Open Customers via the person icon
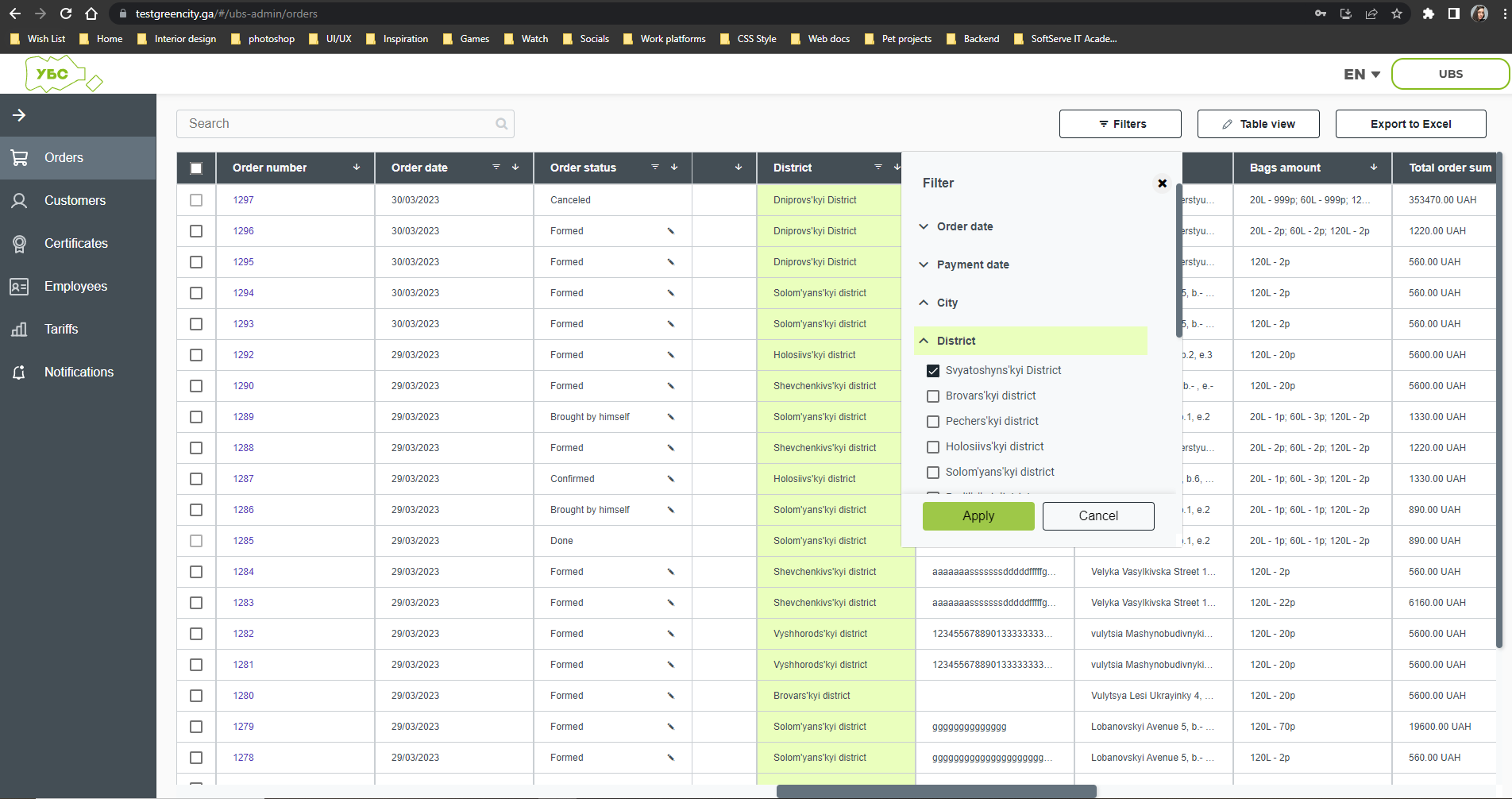The width and height of the screenshot is (1512, 799). pyautogui.click(x=19, y=200)
